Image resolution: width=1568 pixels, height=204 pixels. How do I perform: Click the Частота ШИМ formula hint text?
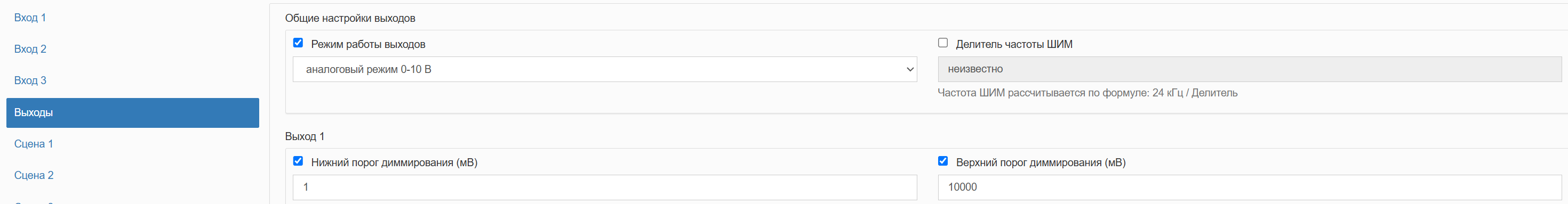(1087, 93)
